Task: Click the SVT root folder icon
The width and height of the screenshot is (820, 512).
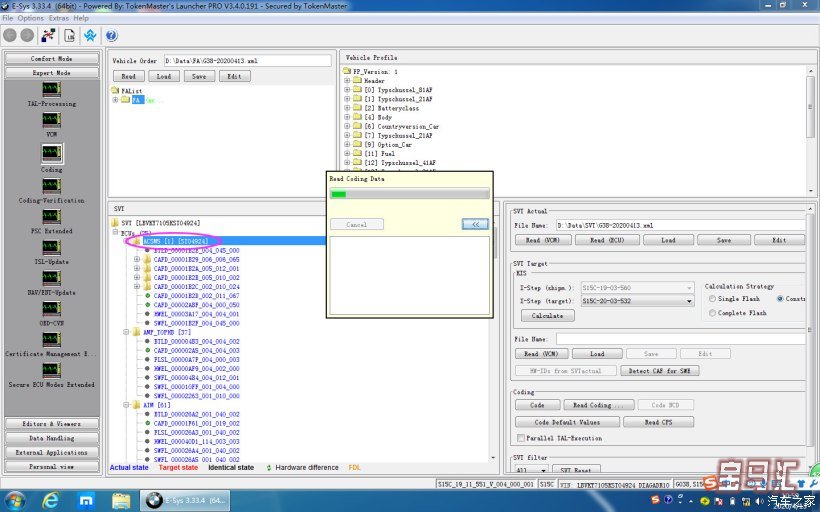Action: 115,223
